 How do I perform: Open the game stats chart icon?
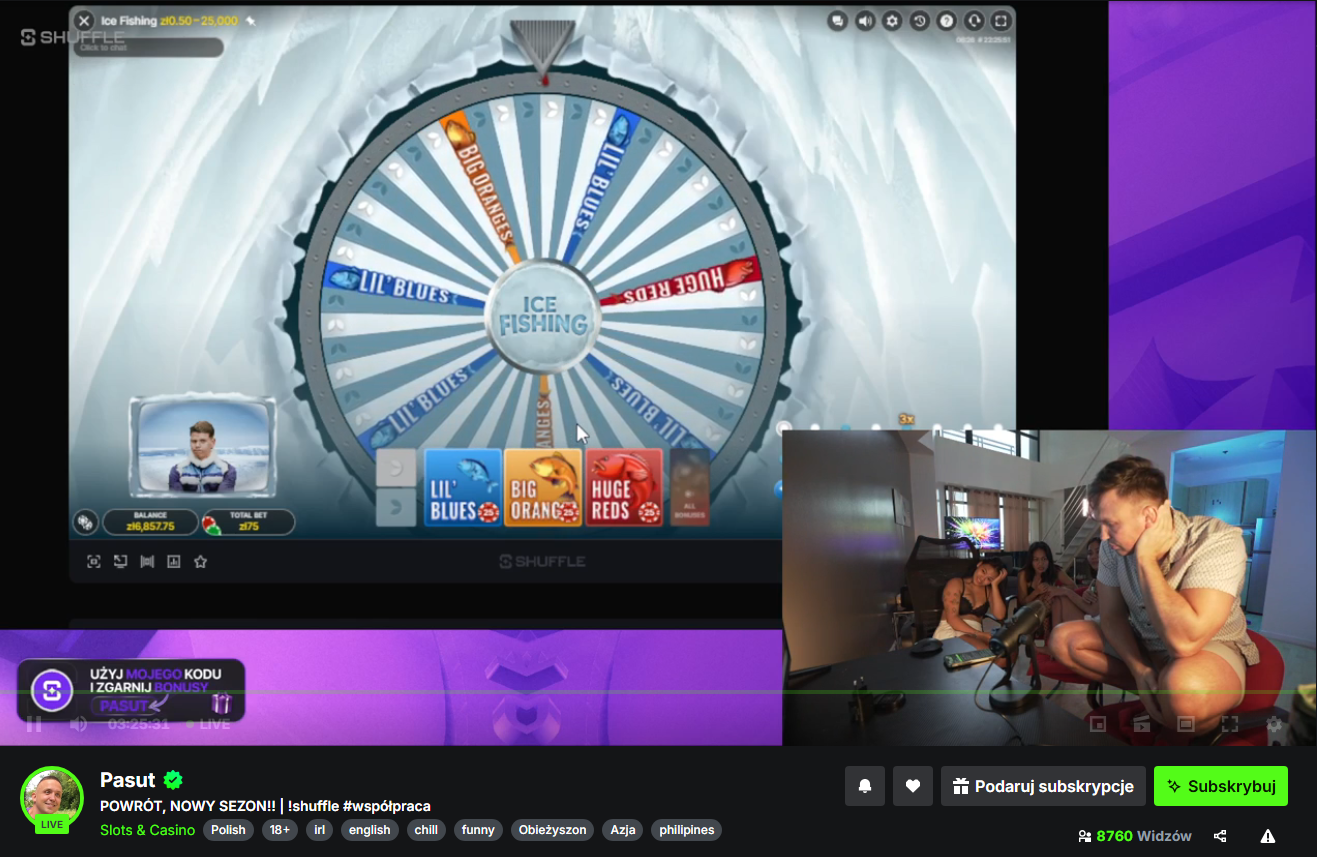tap(174, 562)
